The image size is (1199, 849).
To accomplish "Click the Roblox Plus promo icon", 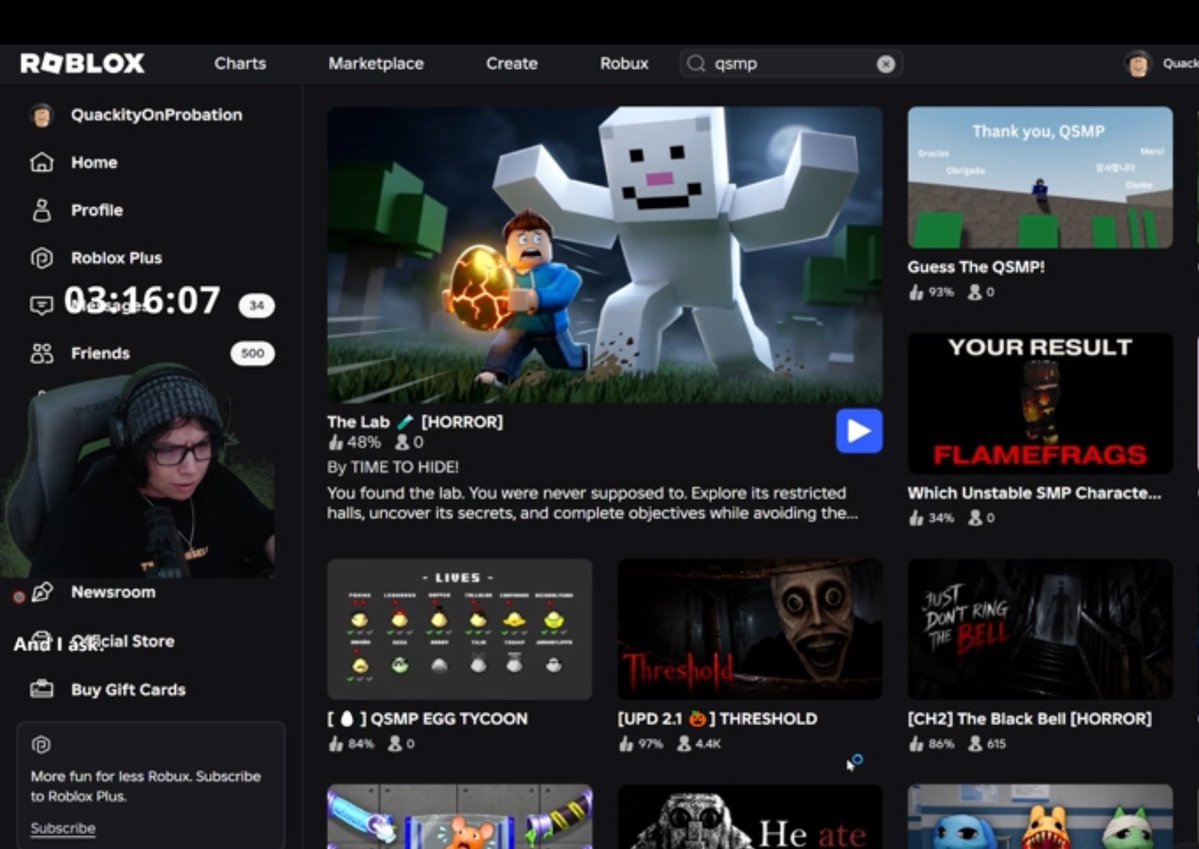I will [x=41, y=745].
